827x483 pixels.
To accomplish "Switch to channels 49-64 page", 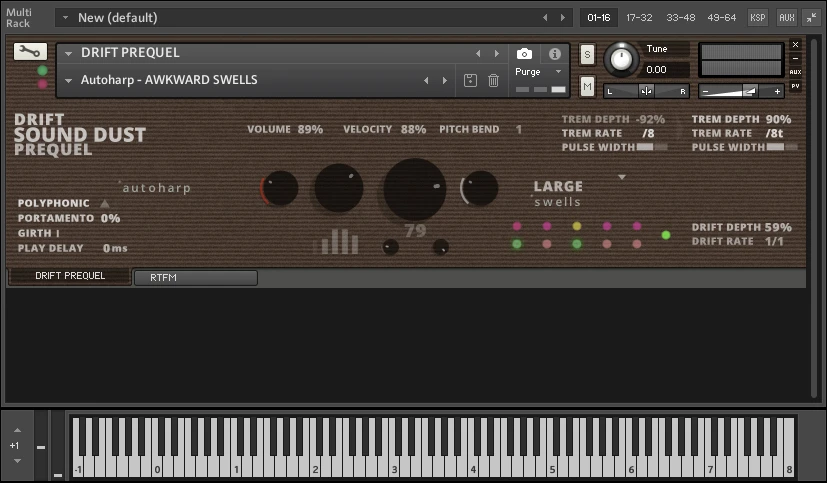I will coord(722,17).
